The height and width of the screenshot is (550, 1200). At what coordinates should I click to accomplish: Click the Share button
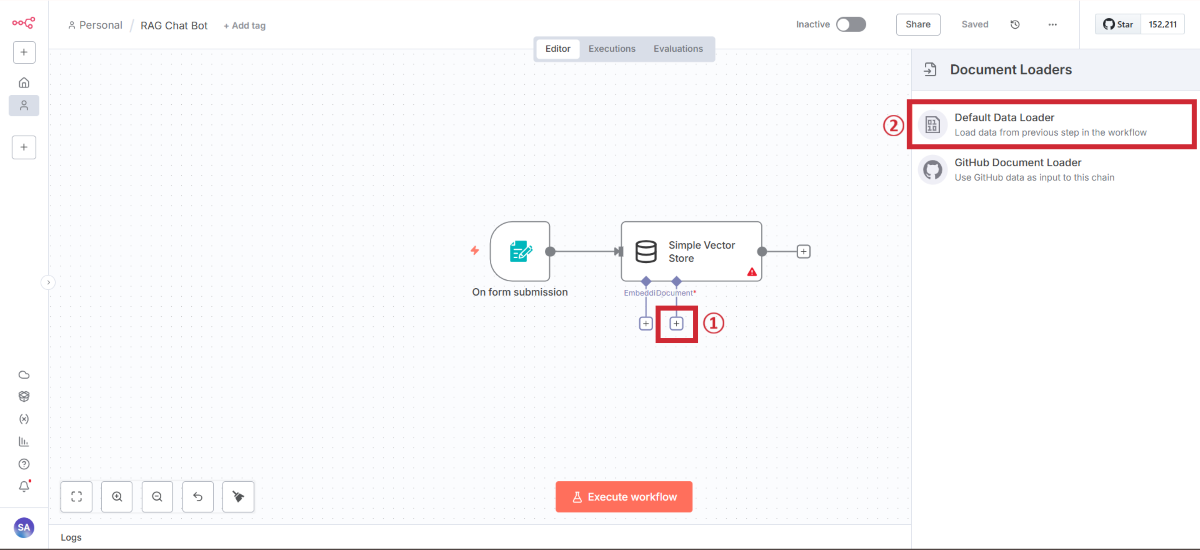pyautogui.click(x=917, y=25)
